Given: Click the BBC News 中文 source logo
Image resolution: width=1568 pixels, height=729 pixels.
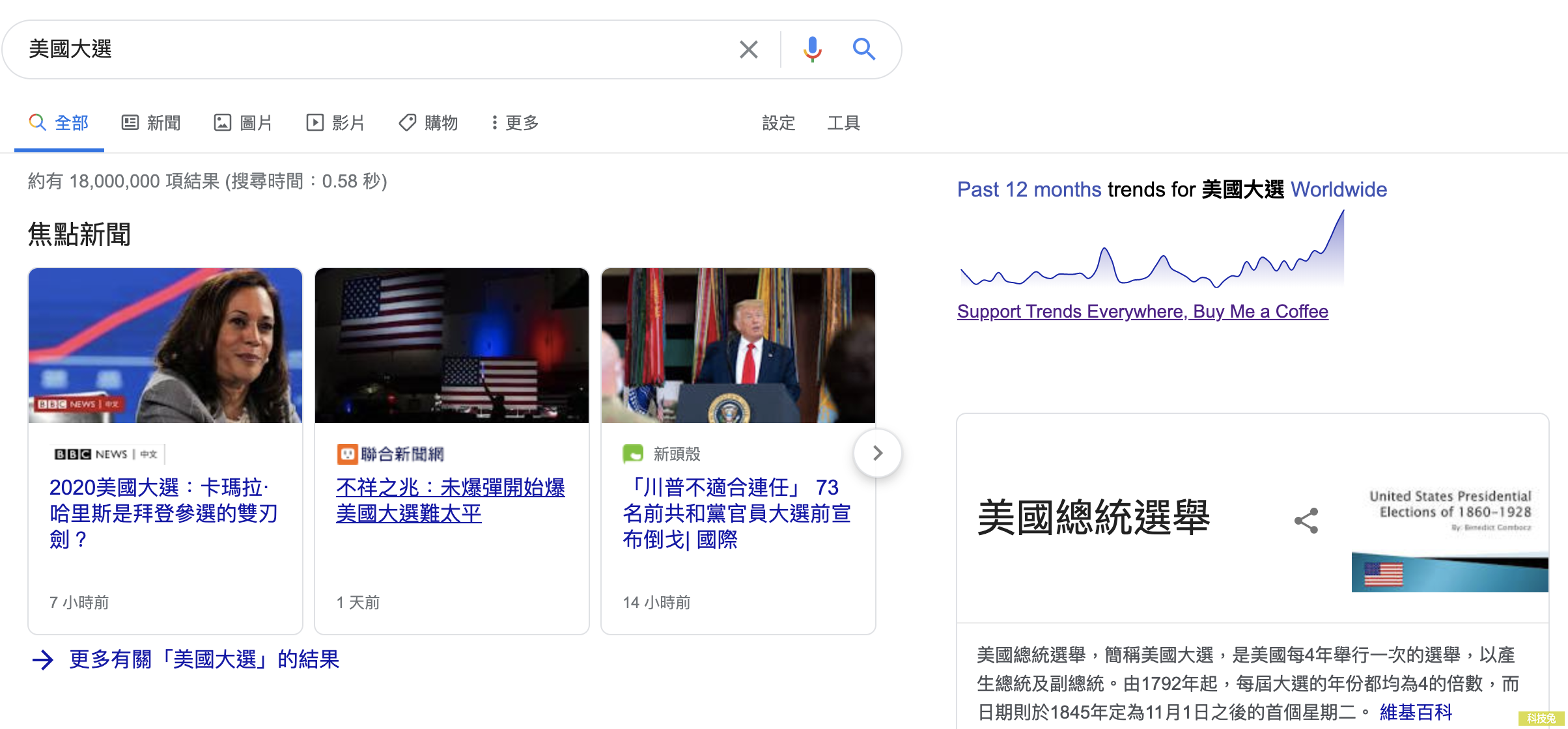Looking at the screenshot, I should pyautogui.click(x=107, y=454).
